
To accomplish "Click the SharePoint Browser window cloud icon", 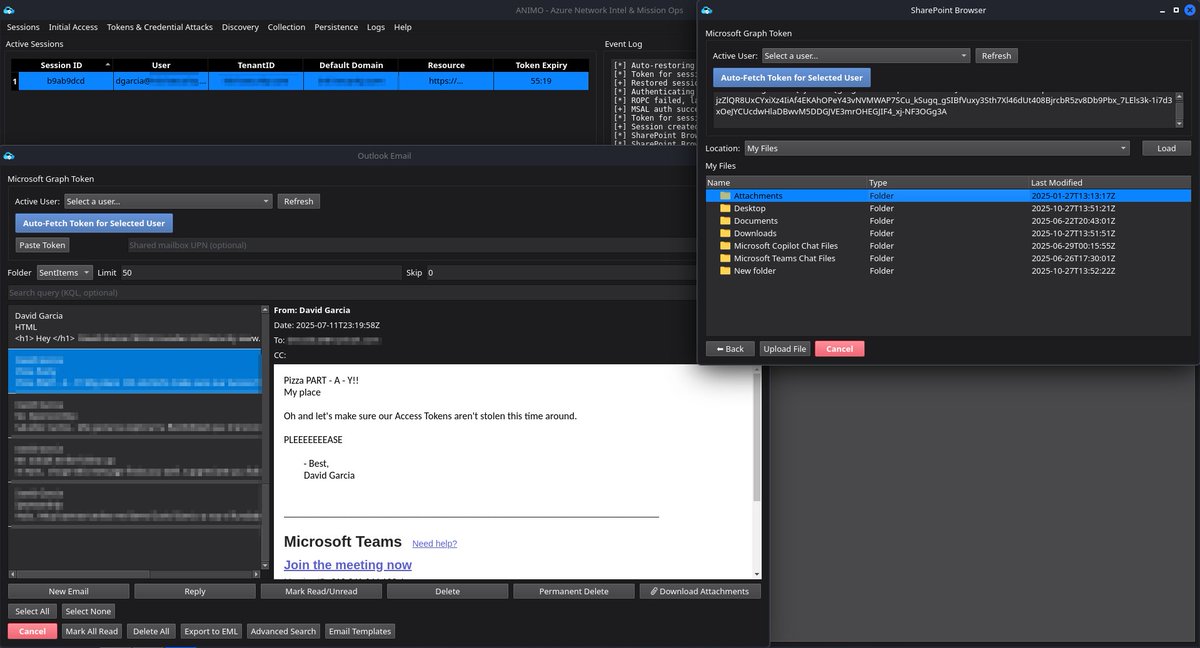I will click(708, 10).
